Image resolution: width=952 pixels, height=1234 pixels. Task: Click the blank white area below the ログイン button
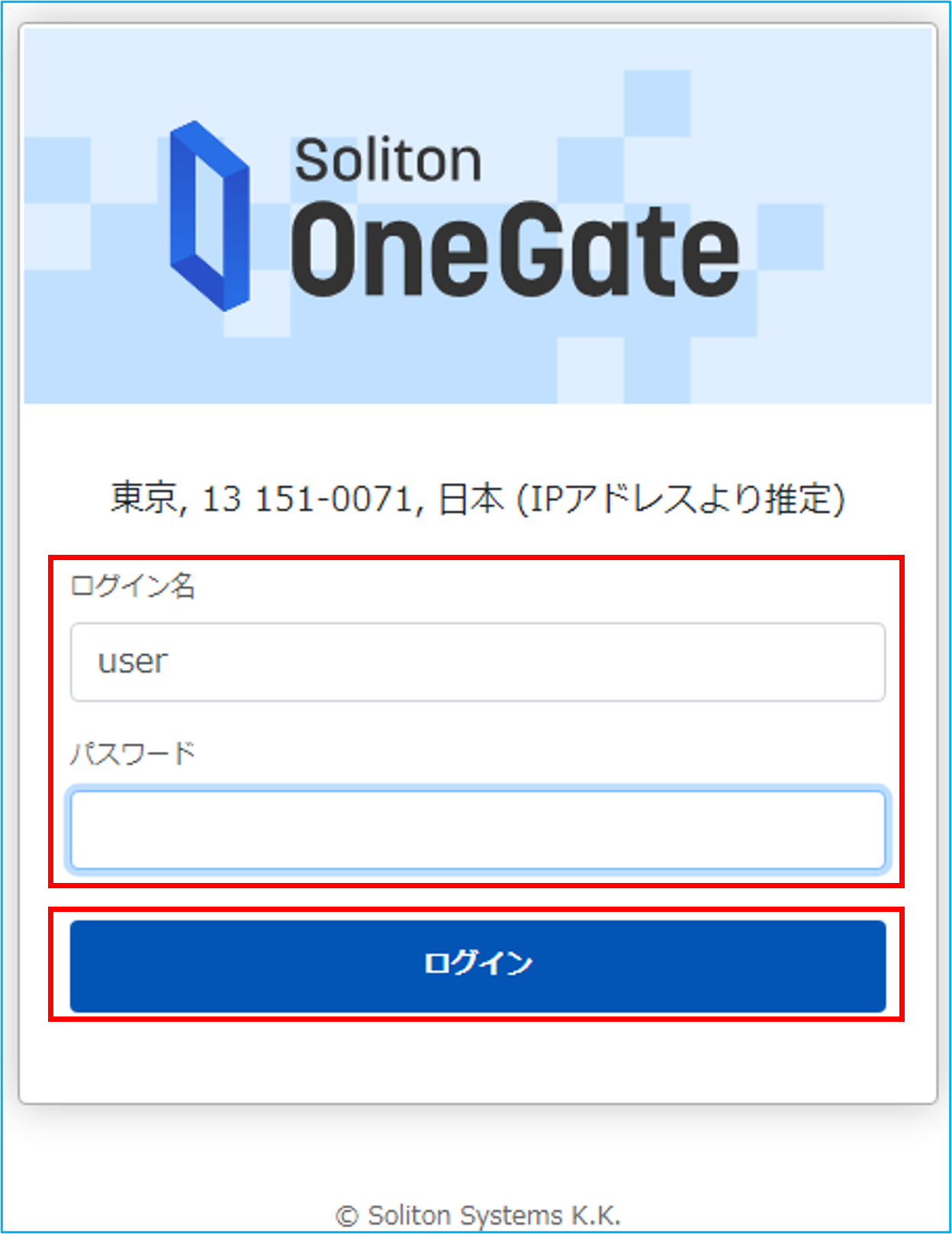tap(478, 1061)
